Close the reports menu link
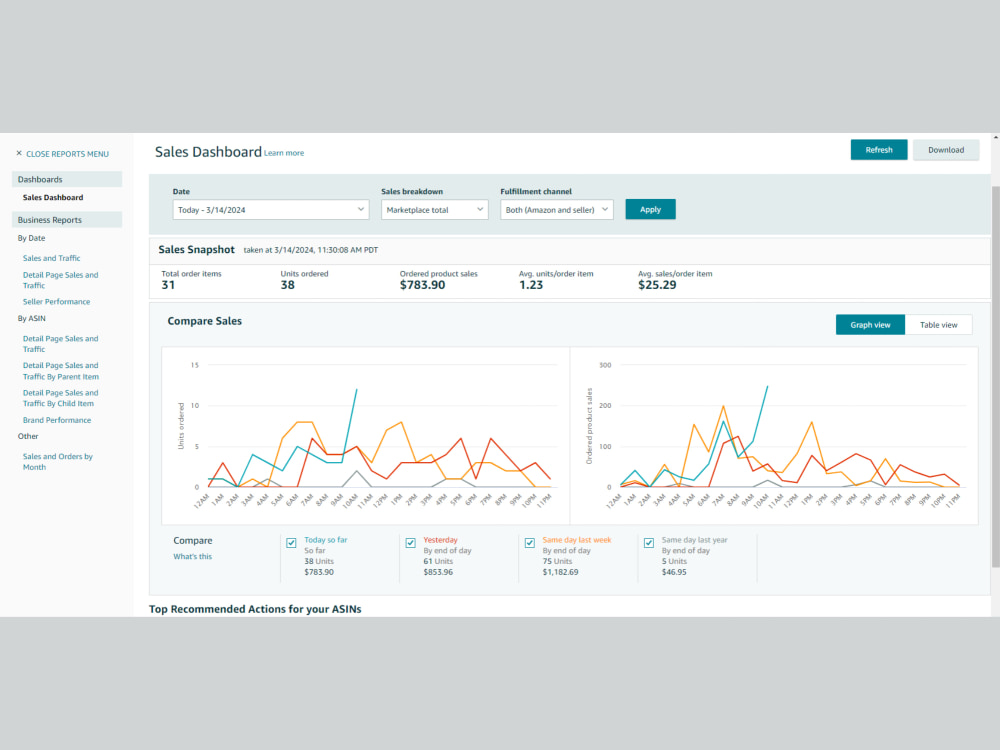This screenshot has height=750, width=1000. 67,154
